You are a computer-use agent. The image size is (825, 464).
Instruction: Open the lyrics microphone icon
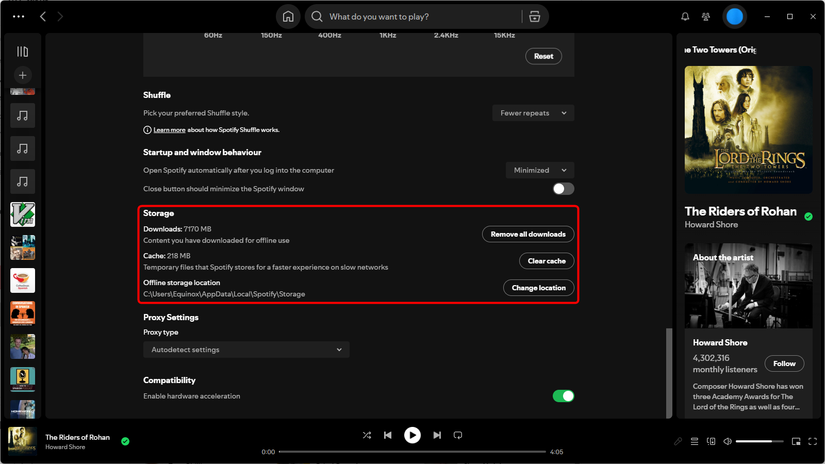tap(678, 441)
